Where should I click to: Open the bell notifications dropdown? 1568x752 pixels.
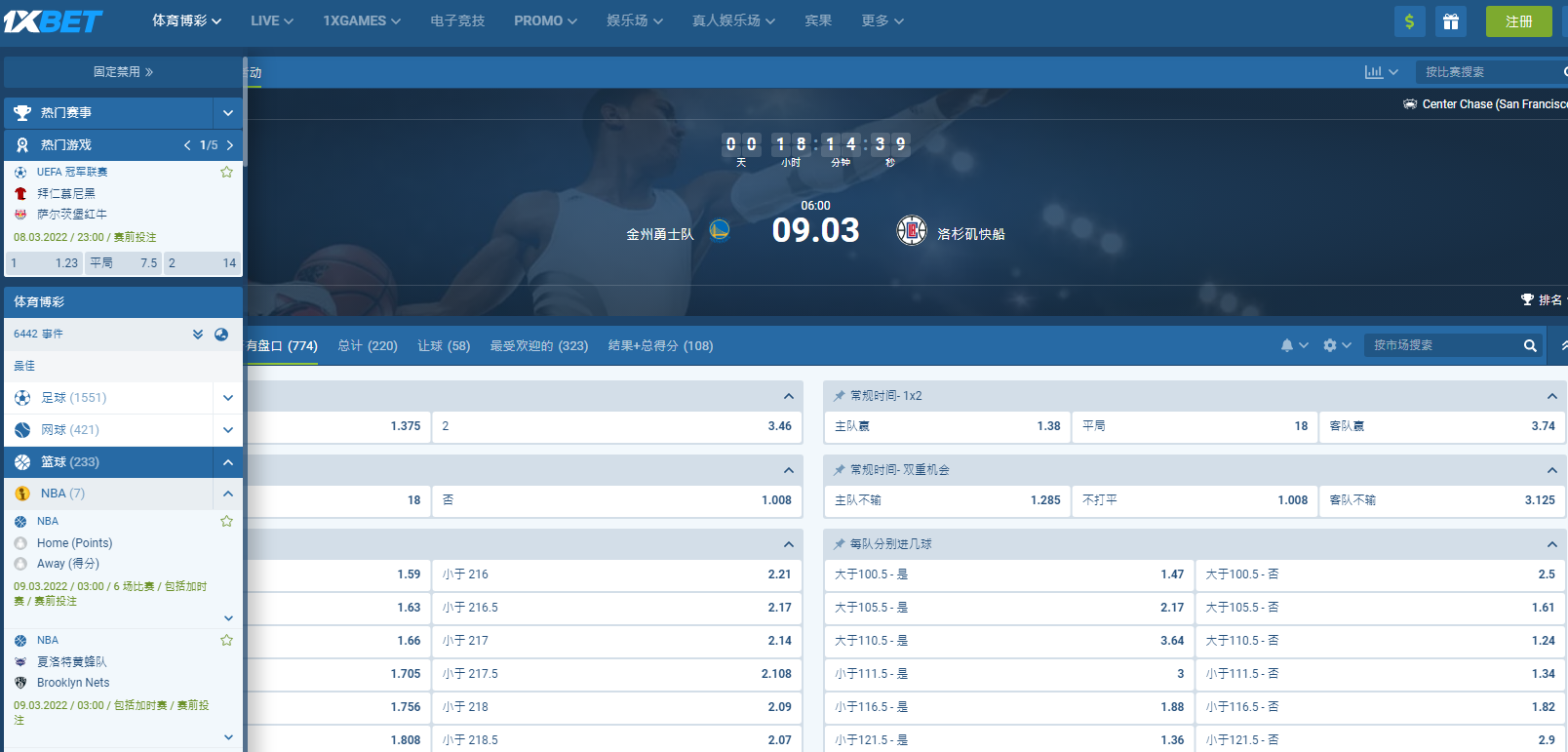1294,345
